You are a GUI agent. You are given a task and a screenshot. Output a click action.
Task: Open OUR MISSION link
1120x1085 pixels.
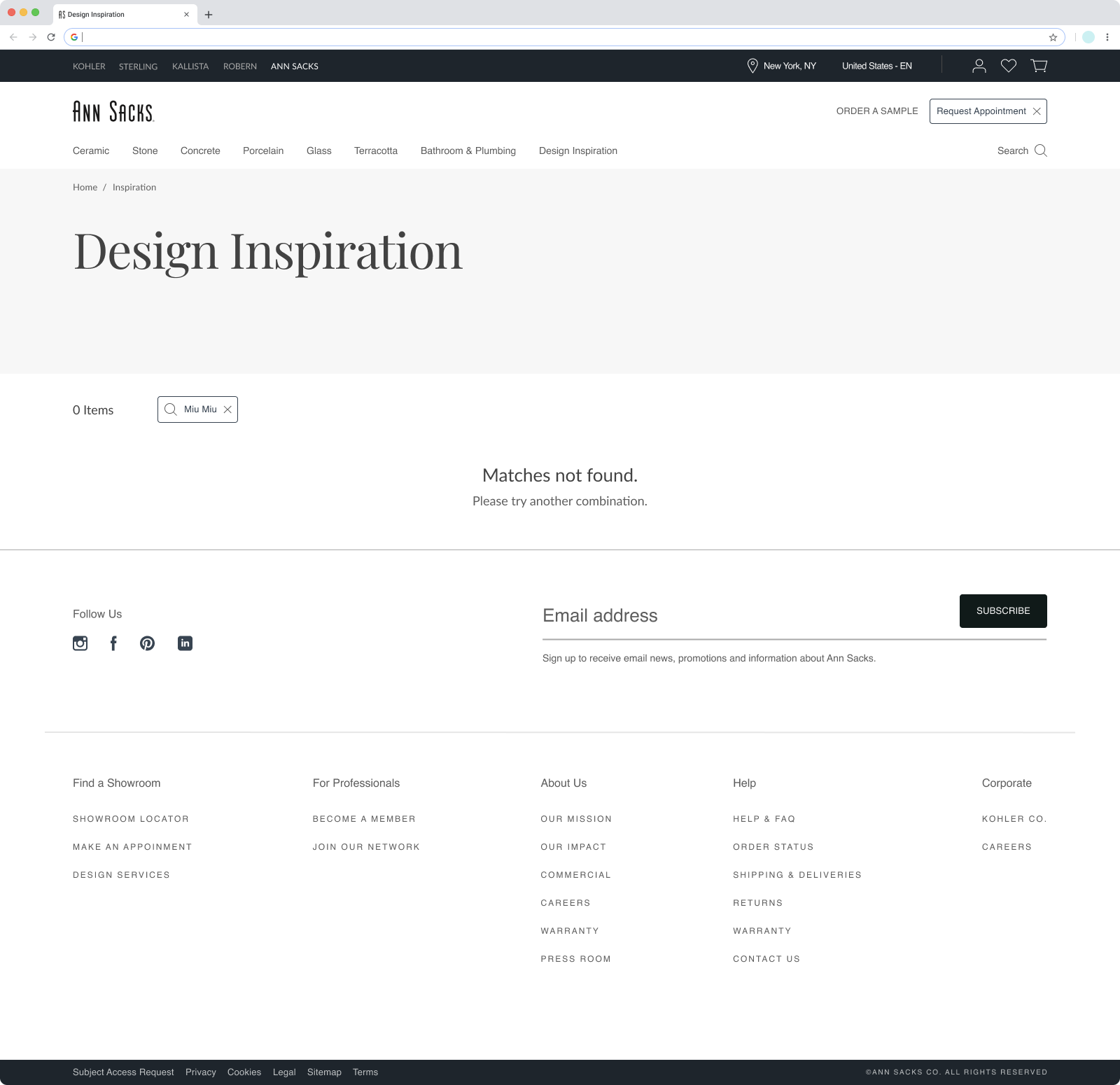click(576, 819)
